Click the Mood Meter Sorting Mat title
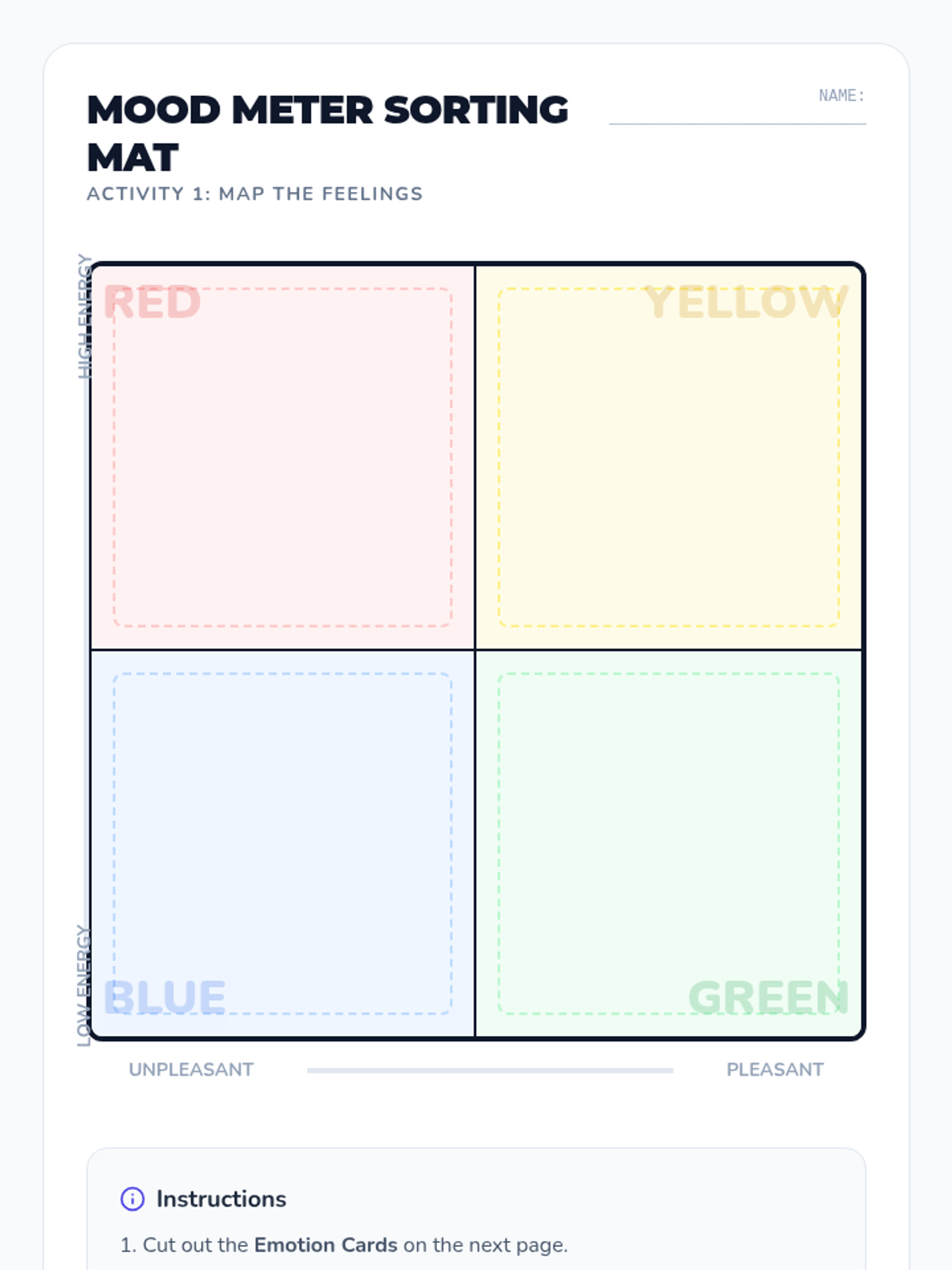 [327, 133]
